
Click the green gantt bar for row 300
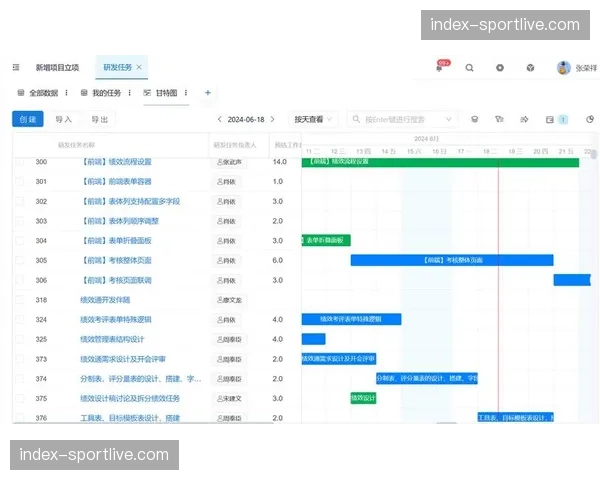(440, 162)
